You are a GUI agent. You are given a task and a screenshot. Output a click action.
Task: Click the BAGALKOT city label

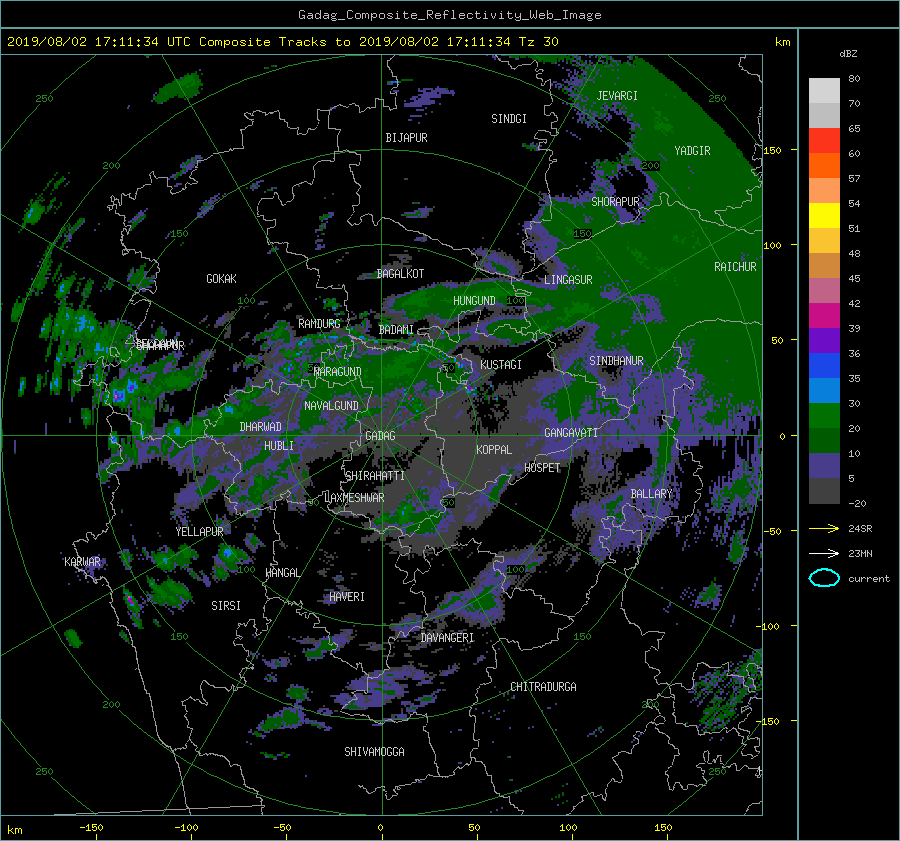click(400, 274)
